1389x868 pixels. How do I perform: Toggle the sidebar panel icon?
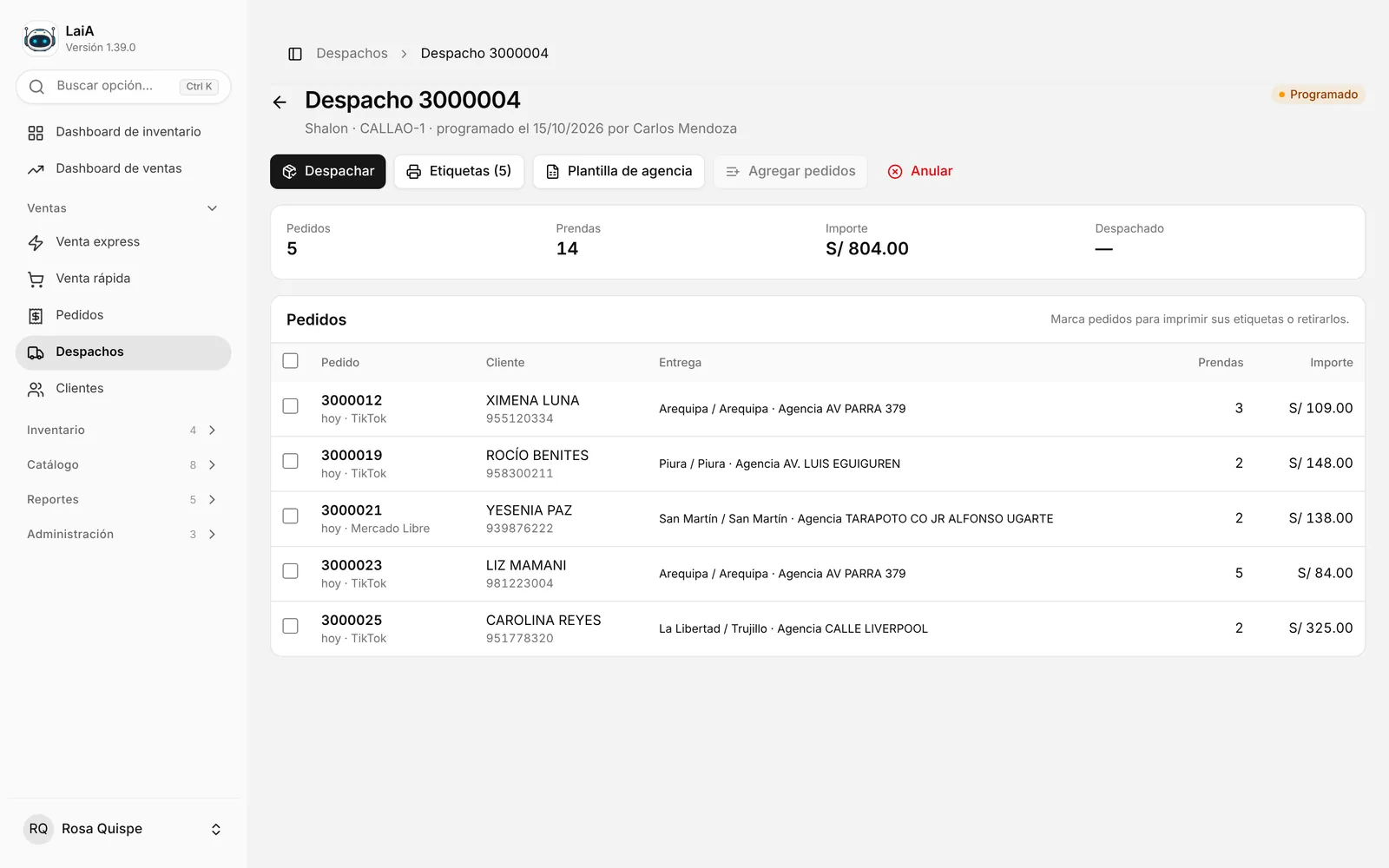(x=295, y=54)
